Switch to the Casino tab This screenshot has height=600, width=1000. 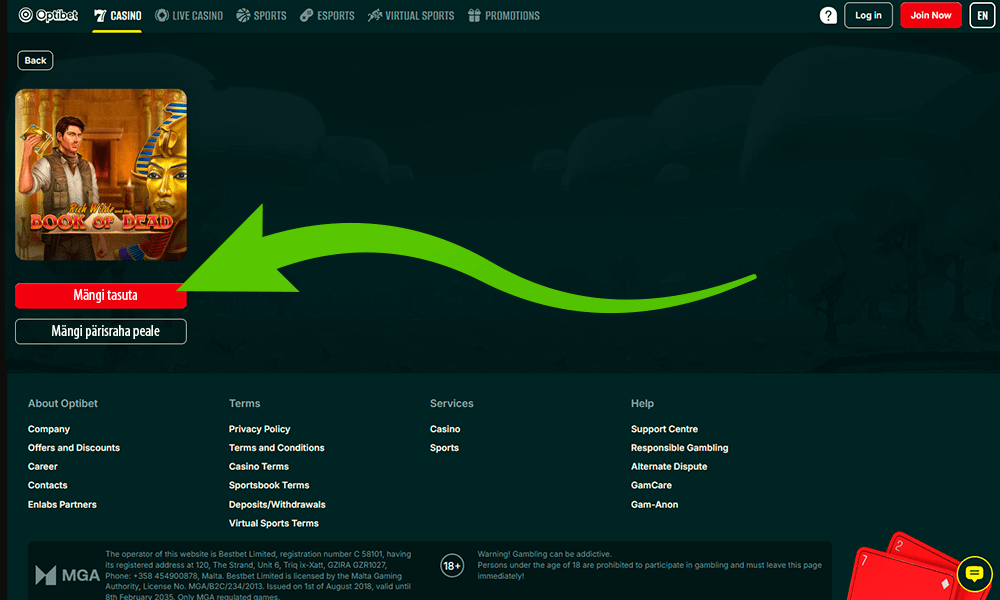coord(118,16)
